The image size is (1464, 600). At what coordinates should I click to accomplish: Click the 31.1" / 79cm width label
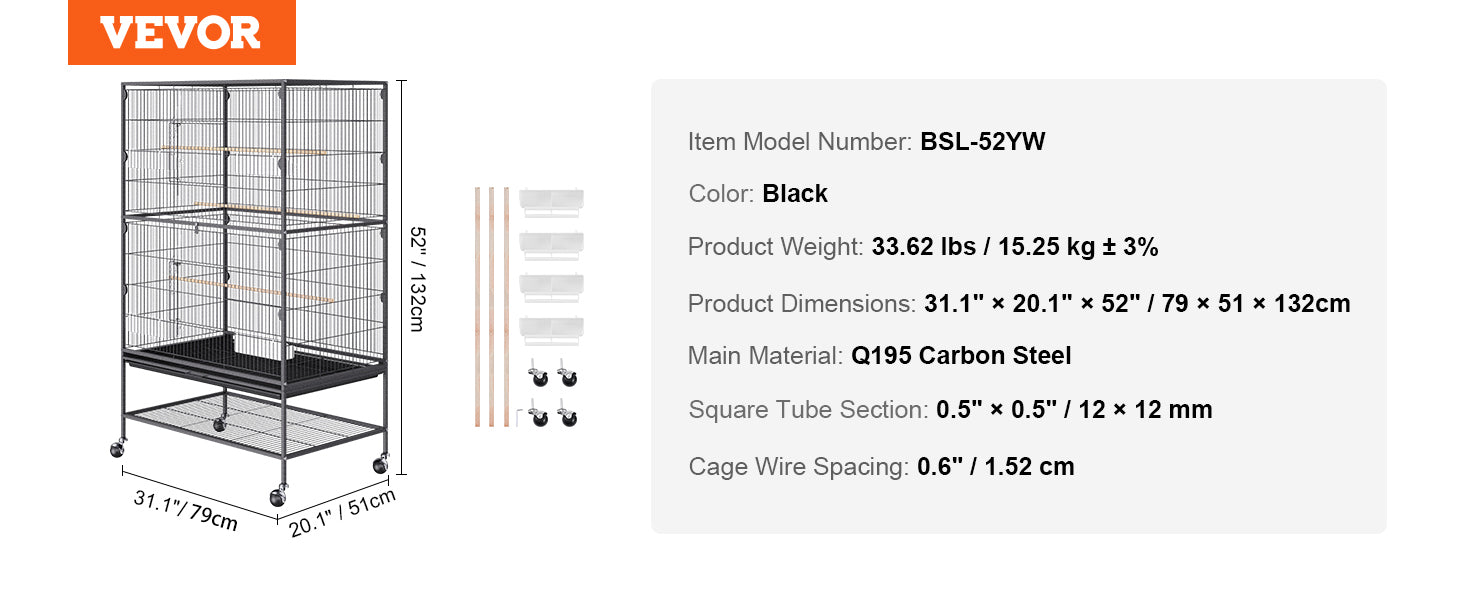pos(186,510)
